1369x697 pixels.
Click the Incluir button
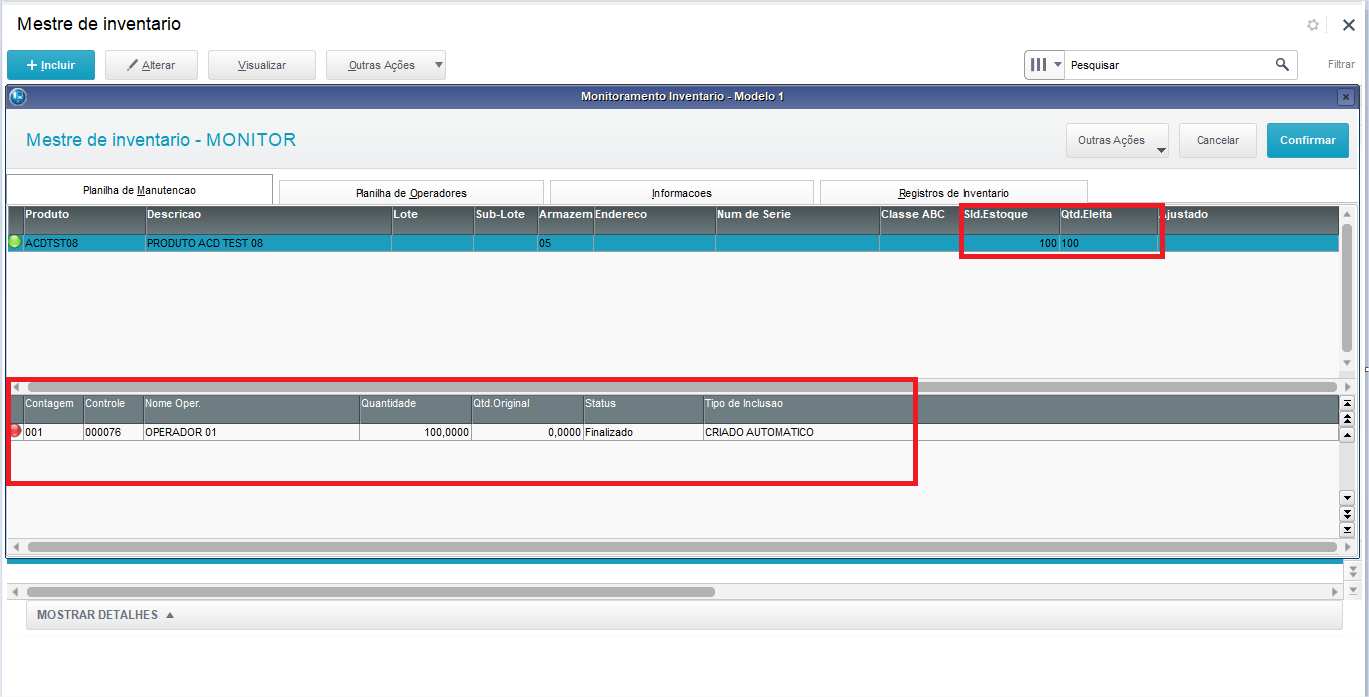click(x=51, y=65)
